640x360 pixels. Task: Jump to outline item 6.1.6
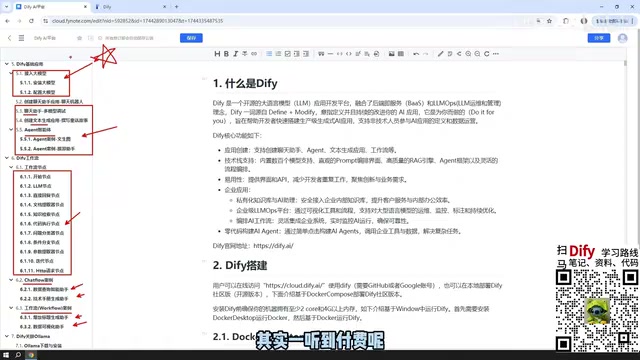[x=40, y=224]
